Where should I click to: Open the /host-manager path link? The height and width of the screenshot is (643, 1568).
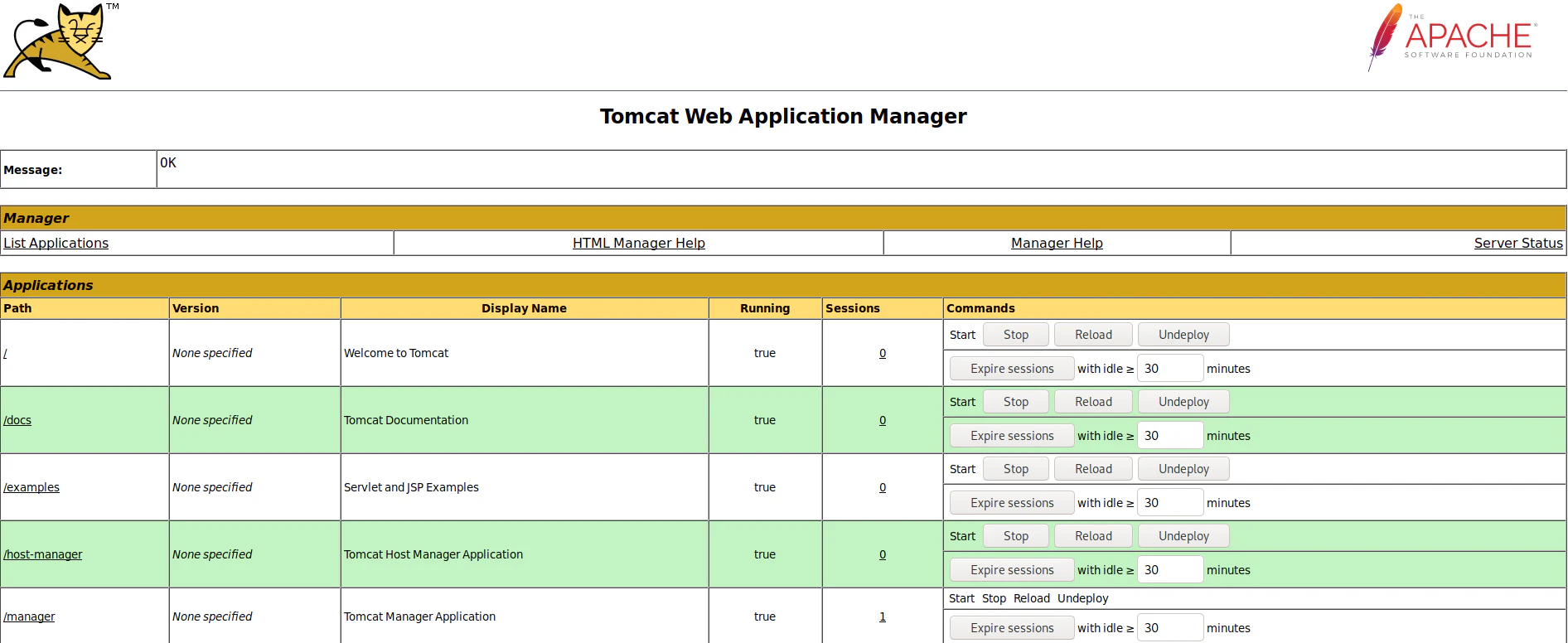click(x=43, y=554)
